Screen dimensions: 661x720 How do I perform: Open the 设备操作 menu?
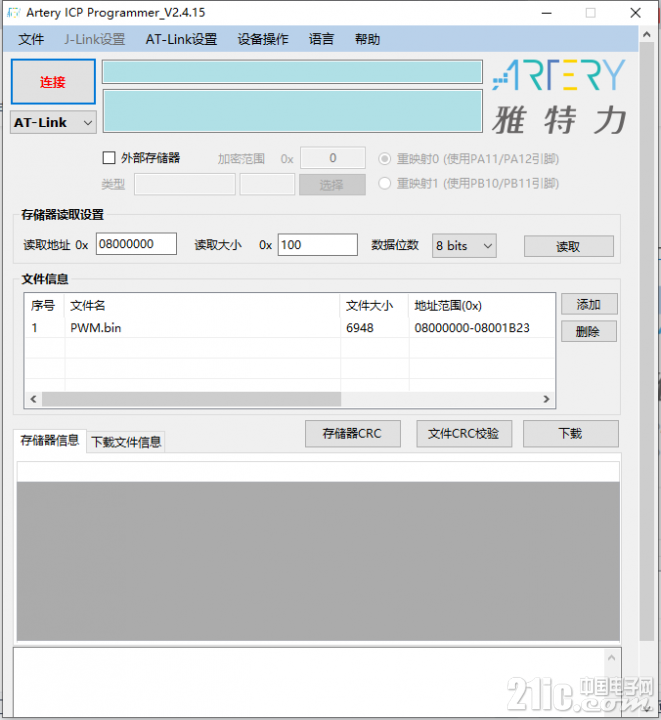coord(263,39)
